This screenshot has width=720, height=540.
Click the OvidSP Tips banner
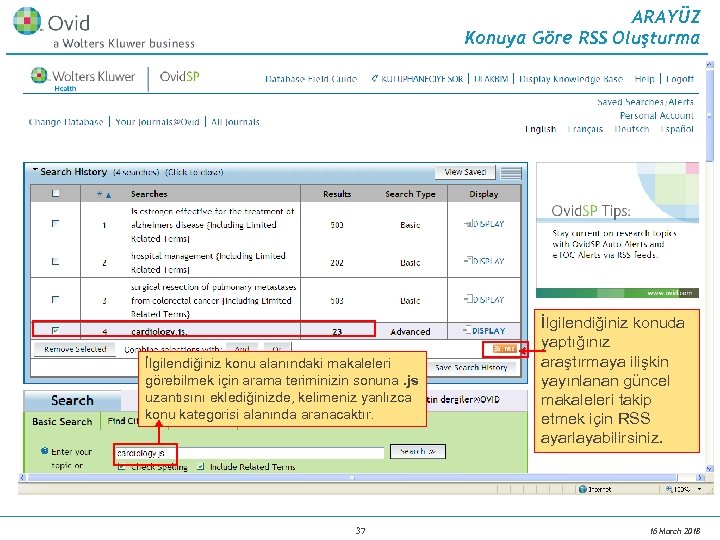pos(618,231)
